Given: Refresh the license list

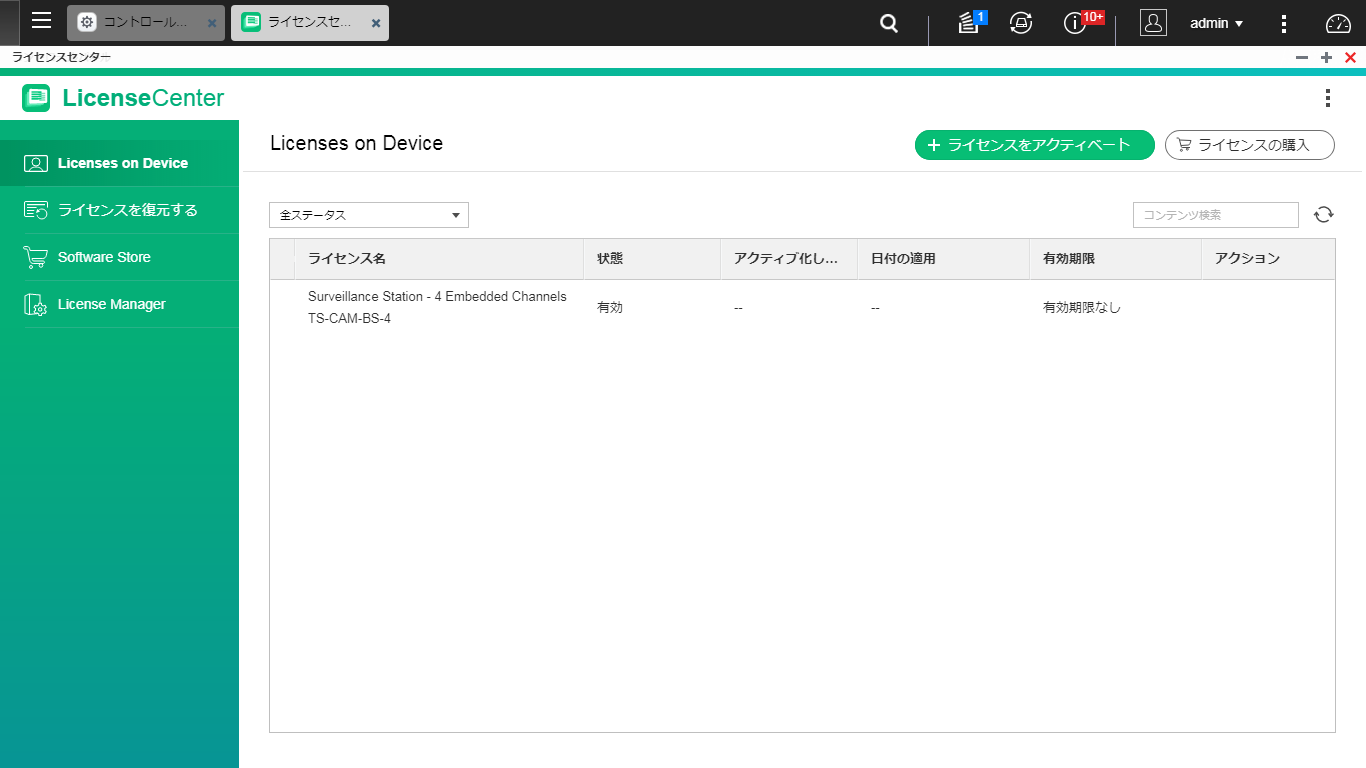Looking at the screenshot, I should [1324, 214].
